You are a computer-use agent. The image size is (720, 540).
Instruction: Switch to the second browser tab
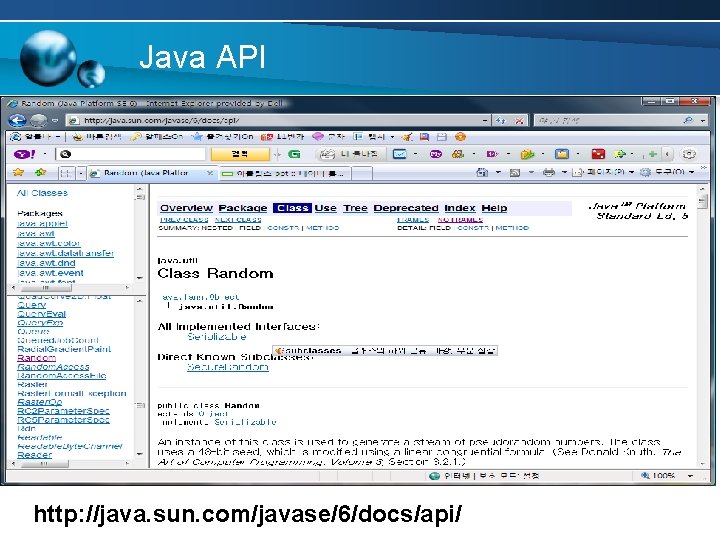click(285, 174)
